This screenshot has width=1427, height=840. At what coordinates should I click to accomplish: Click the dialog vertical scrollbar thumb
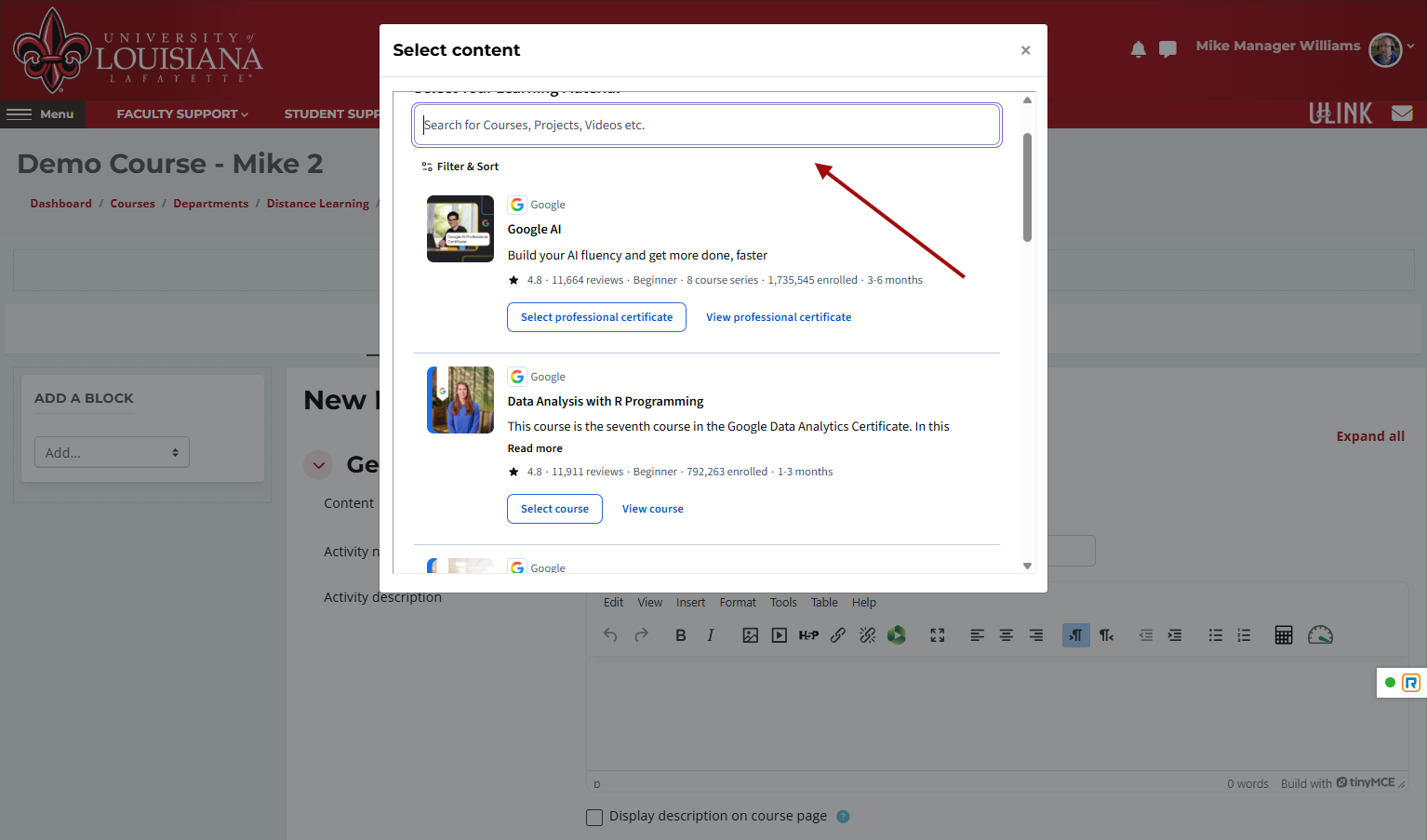(1027, 187)
